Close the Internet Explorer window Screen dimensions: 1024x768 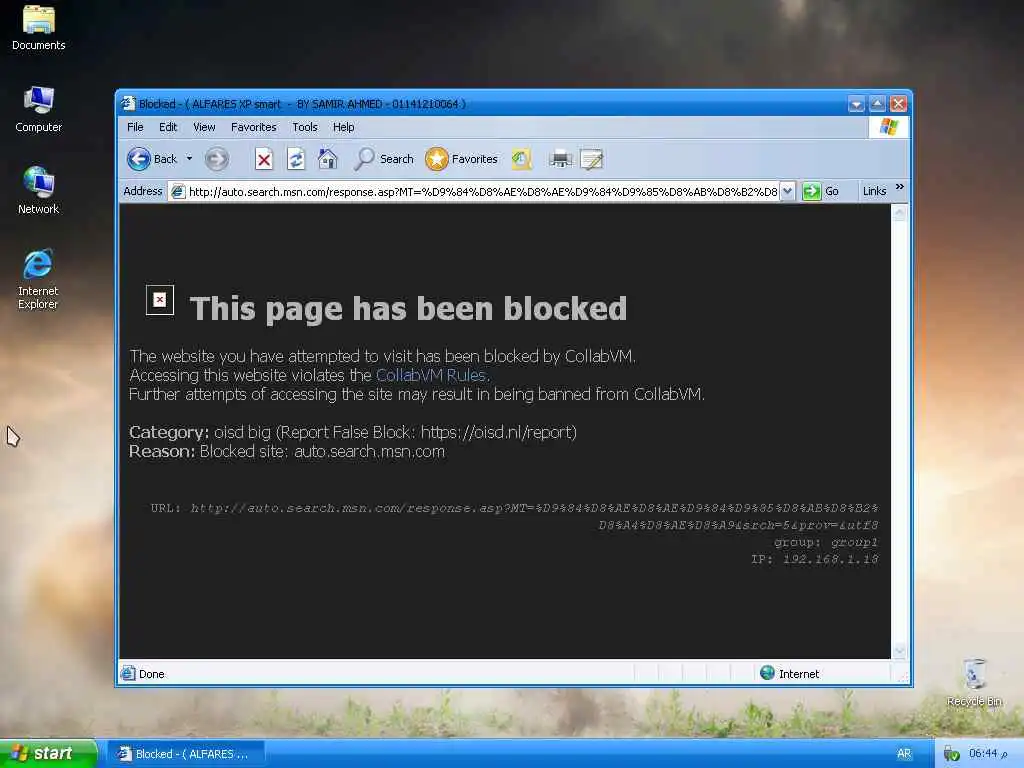(x=899, y=104)
